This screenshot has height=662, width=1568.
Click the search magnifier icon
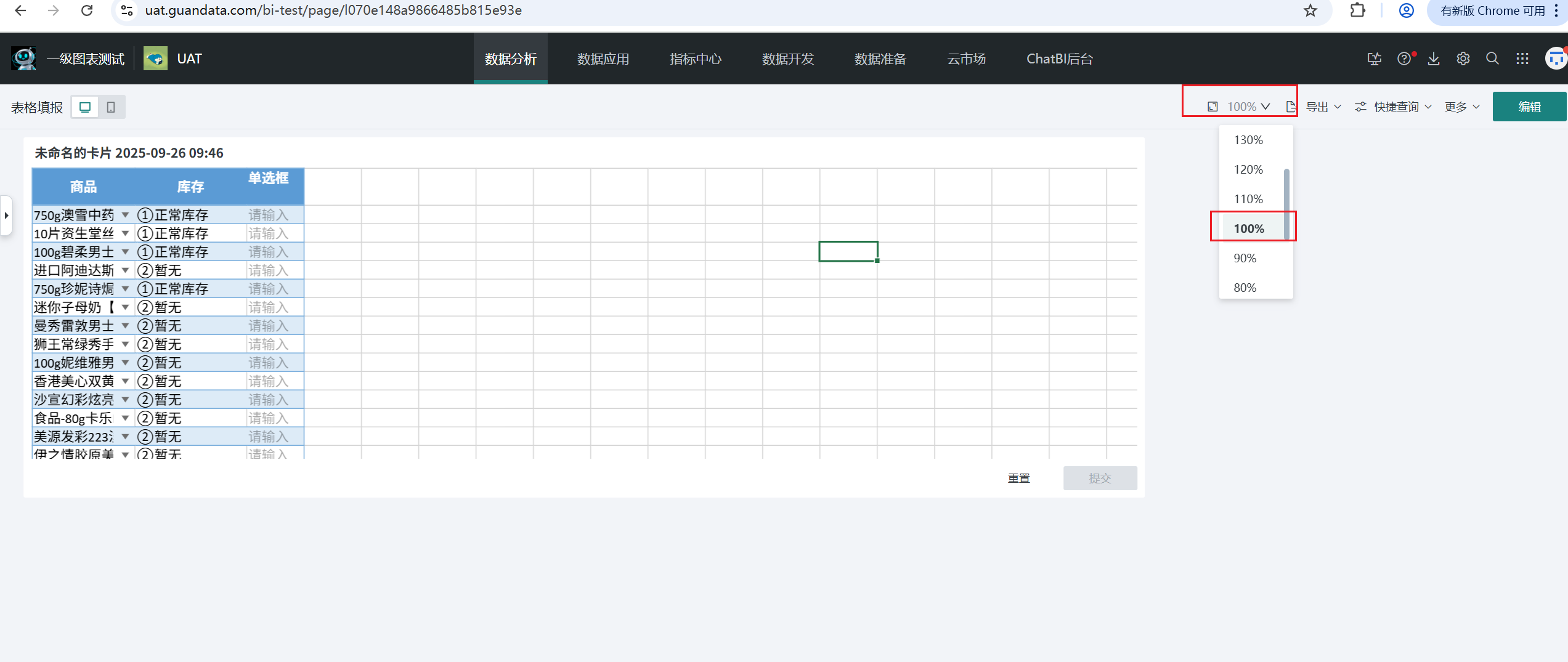tap(1492, 59)
